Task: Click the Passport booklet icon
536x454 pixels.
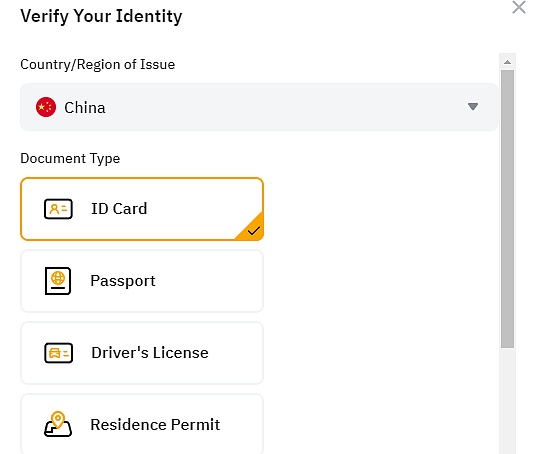Action: (58, 281)
